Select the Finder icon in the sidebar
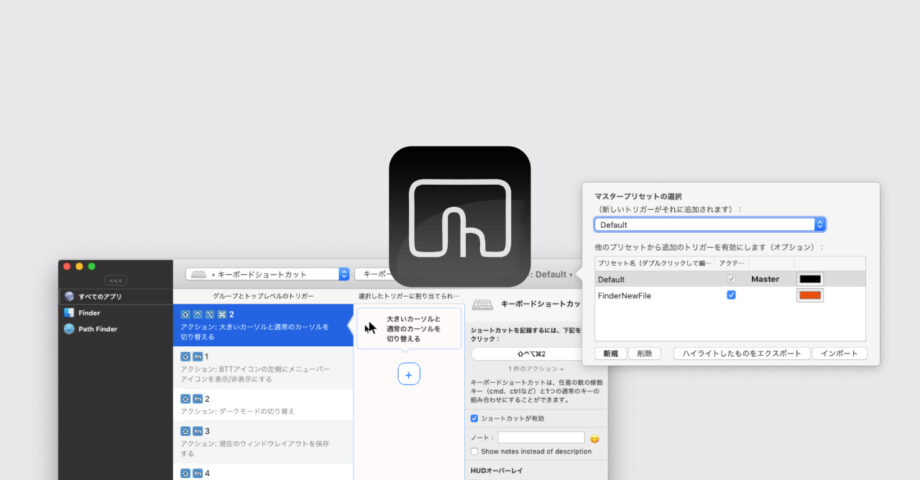Image resolution: width=920 pixels, height=480 pixels. pyautogui.click(x=69, y=313)
